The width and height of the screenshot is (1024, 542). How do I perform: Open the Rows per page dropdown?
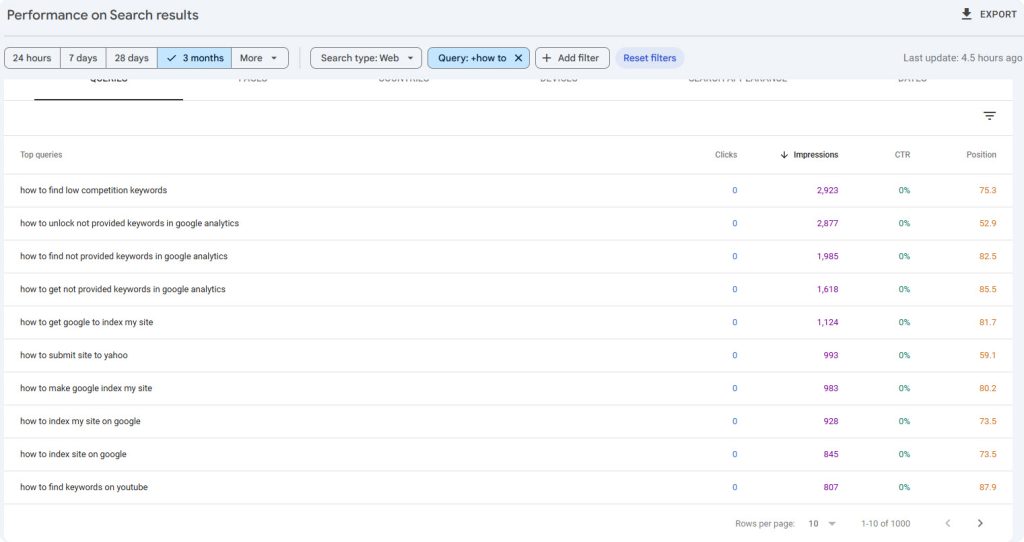[x=822, y=523]
